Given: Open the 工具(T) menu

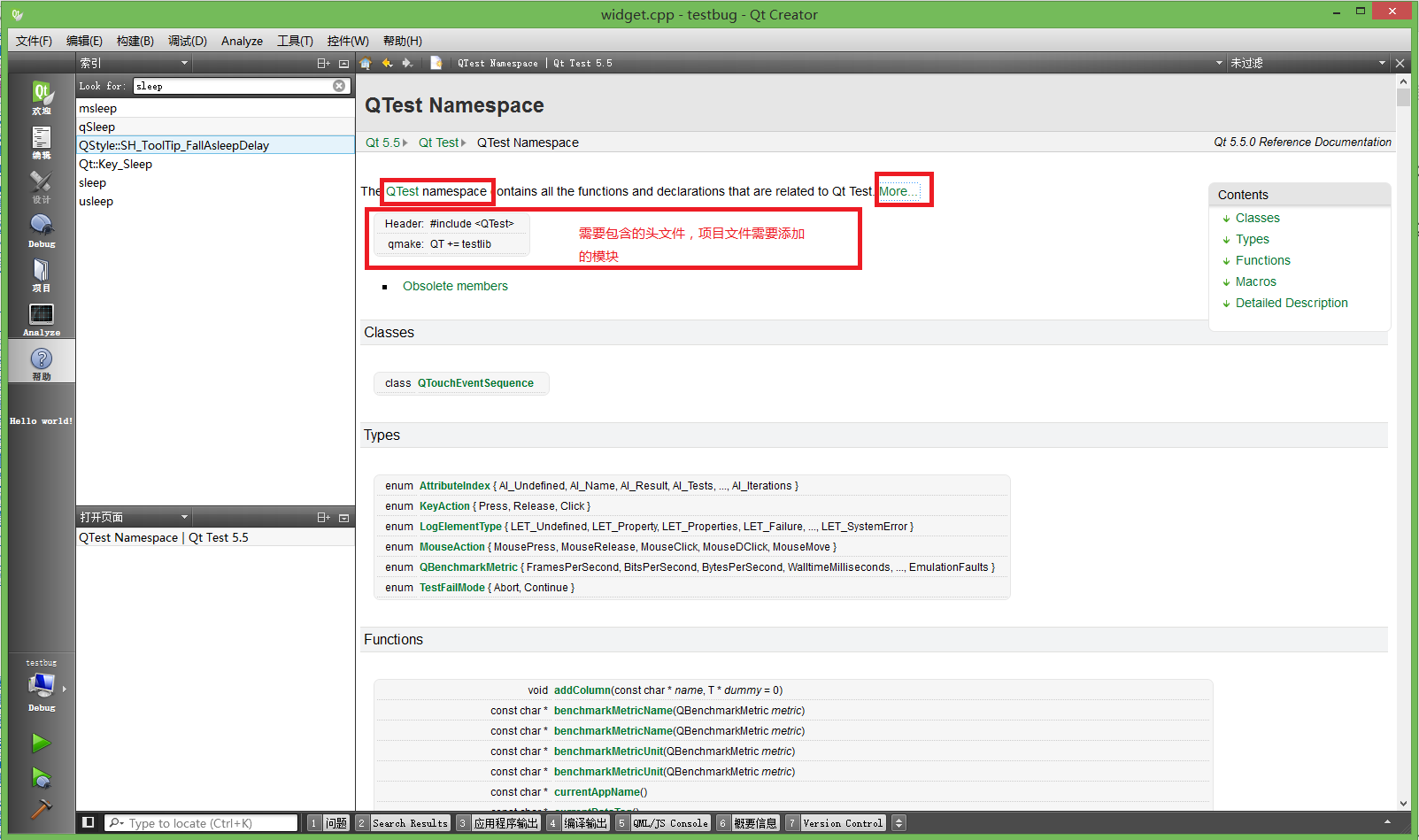Looking at the screenshot, I should tap(295, 41).
